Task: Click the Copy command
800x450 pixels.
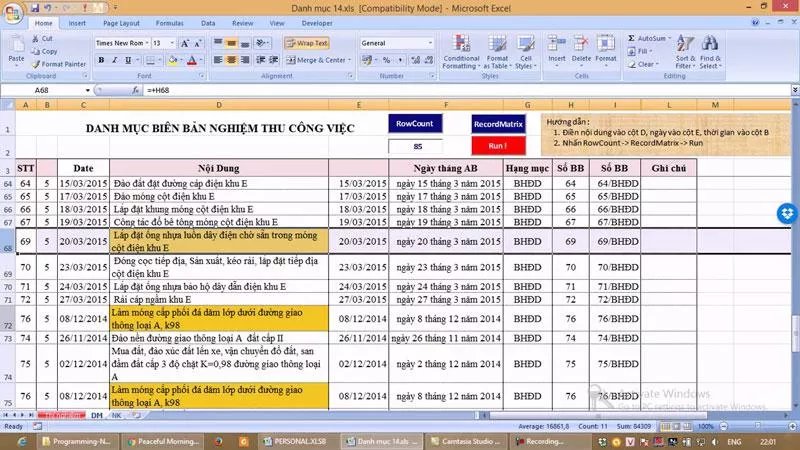Action: click(x=44, y=51)
